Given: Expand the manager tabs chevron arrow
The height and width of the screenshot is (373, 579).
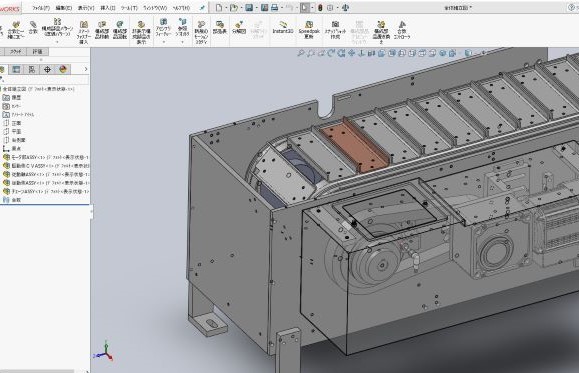Looking at the screenshot, I should (86, 69).
